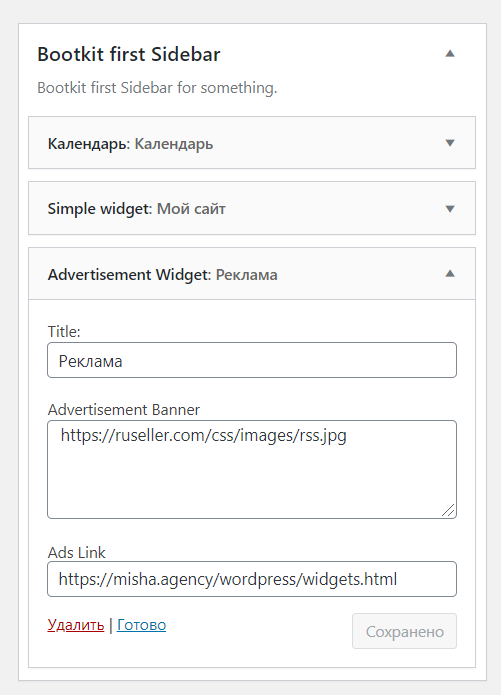Click the sidebar description text
The width and height of the screenshot is (501, 695).
(157, 88)
